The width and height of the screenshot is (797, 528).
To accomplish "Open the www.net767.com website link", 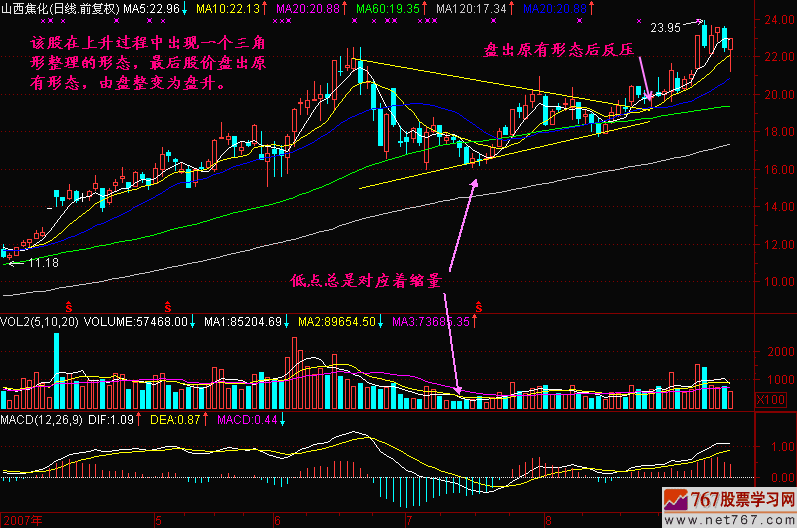I will (740, 519).
